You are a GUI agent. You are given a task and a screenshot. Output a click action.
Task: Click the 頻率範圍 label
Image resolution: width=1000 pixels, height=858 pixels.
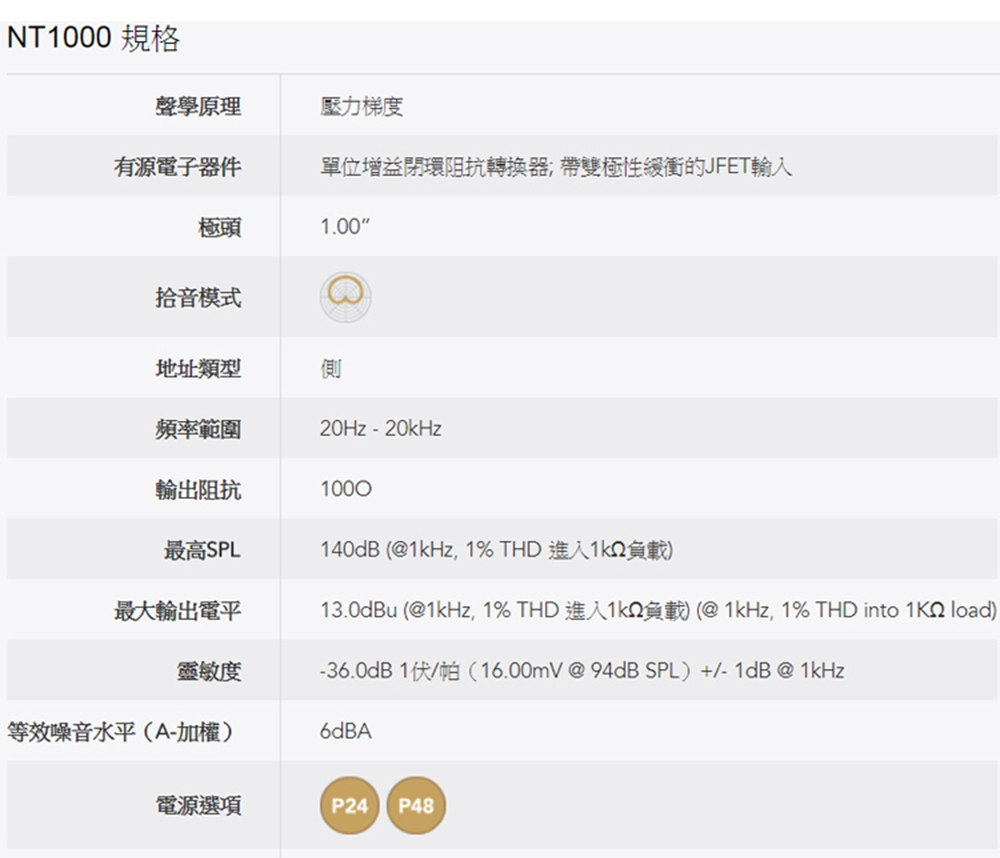(x=198, y=429)
